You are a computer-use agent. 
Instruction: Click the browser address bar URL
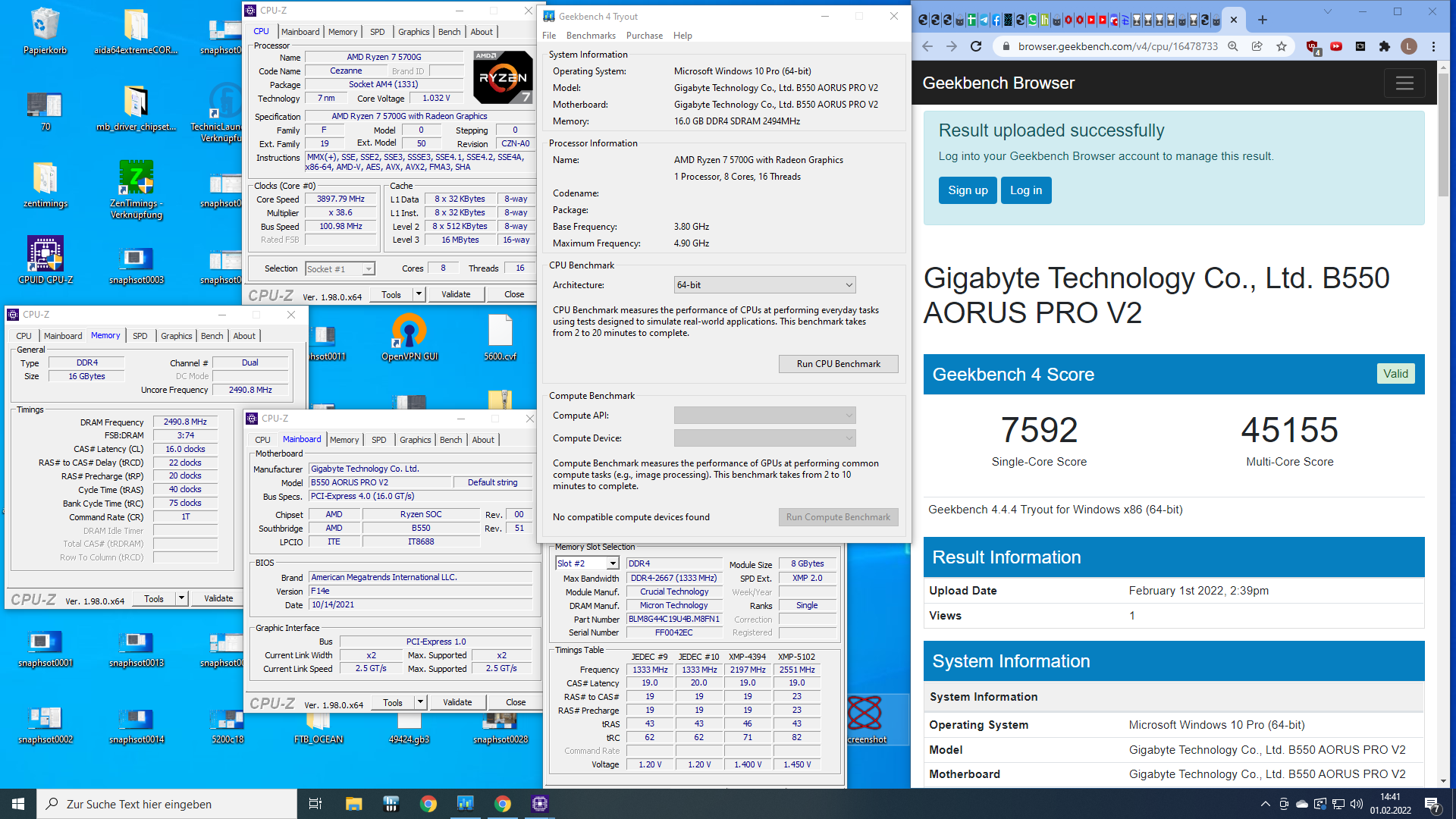tap(1118, 46)
